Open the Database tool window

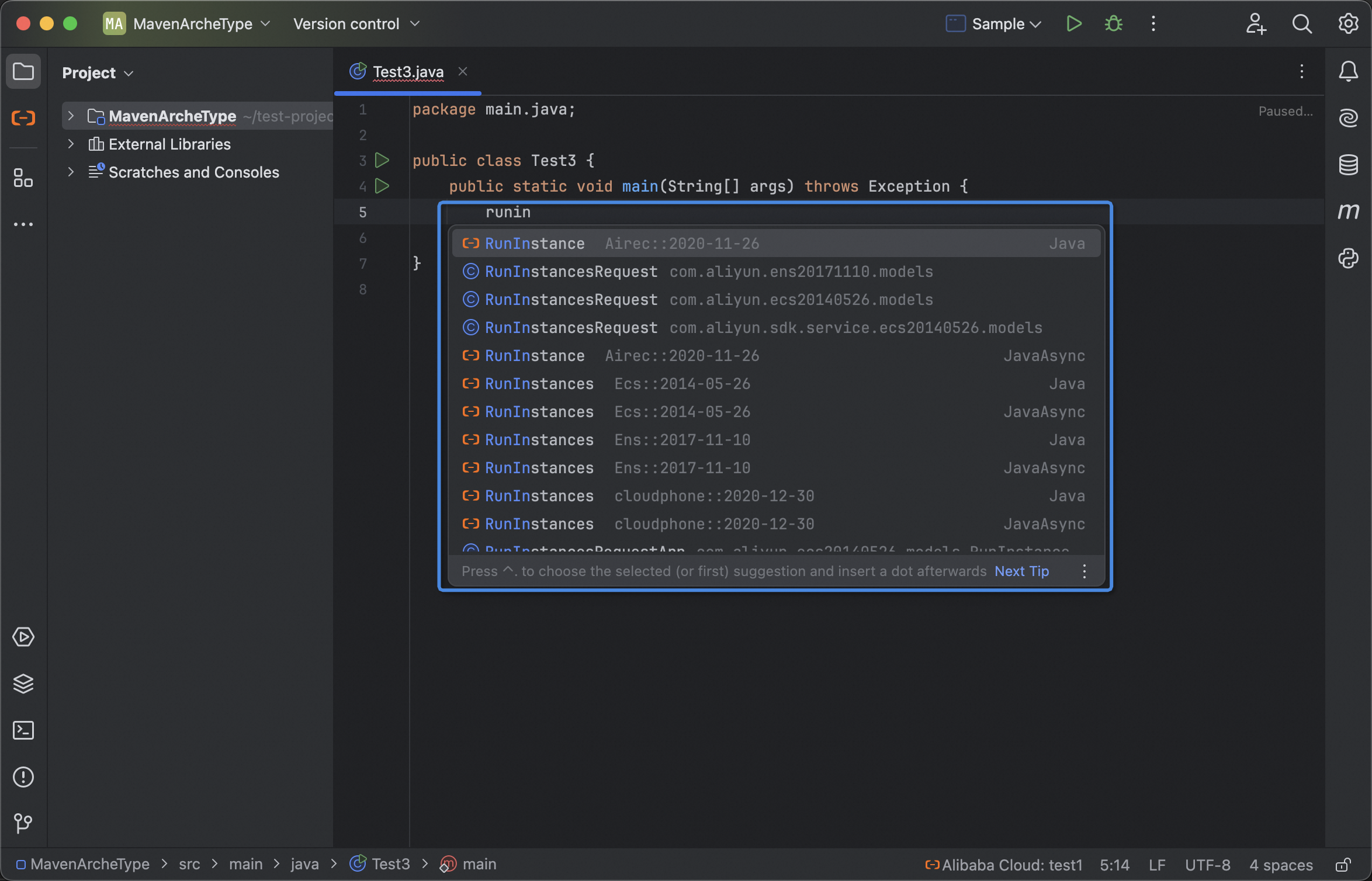1348,165
